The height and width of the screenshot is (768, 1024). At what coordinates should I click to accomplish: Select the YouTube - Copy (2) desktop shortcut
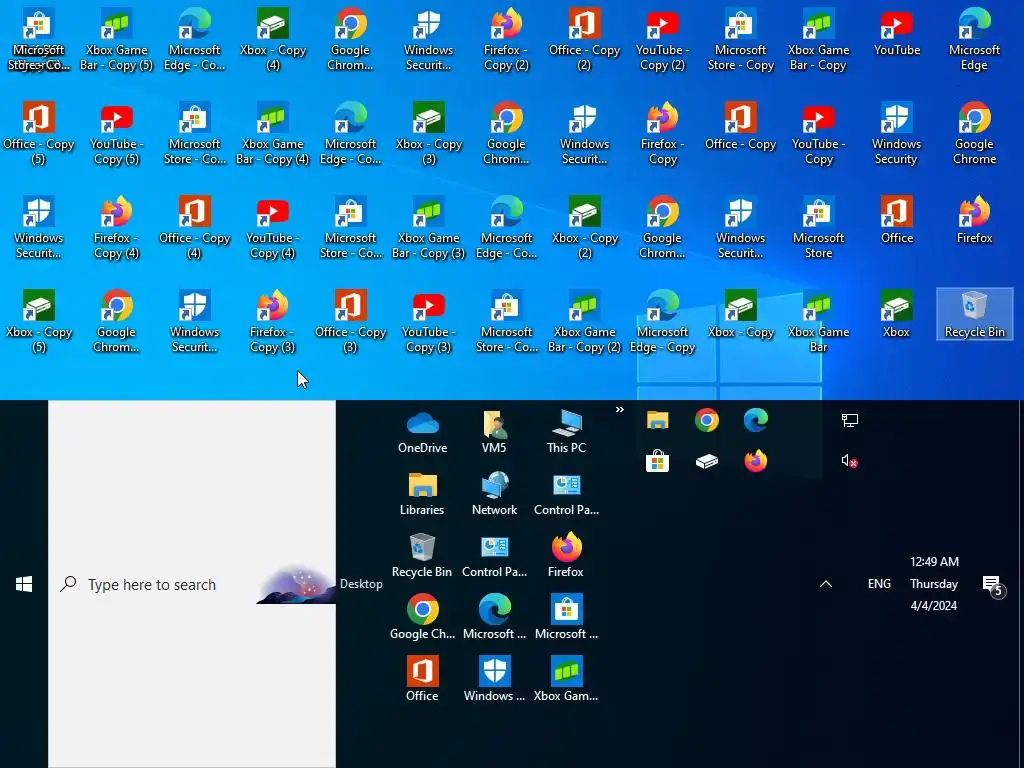coord(662,40)
